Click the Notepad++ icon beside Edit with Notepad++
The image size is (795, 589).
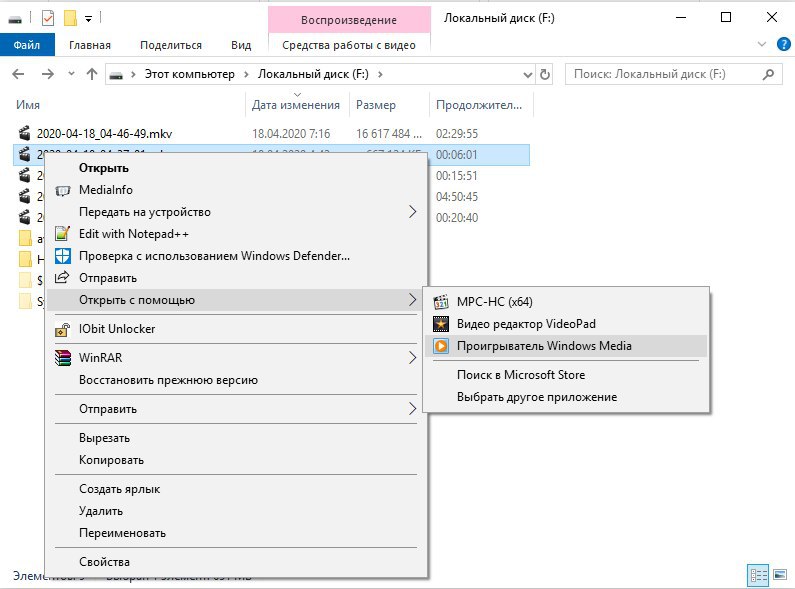point(62,234)
